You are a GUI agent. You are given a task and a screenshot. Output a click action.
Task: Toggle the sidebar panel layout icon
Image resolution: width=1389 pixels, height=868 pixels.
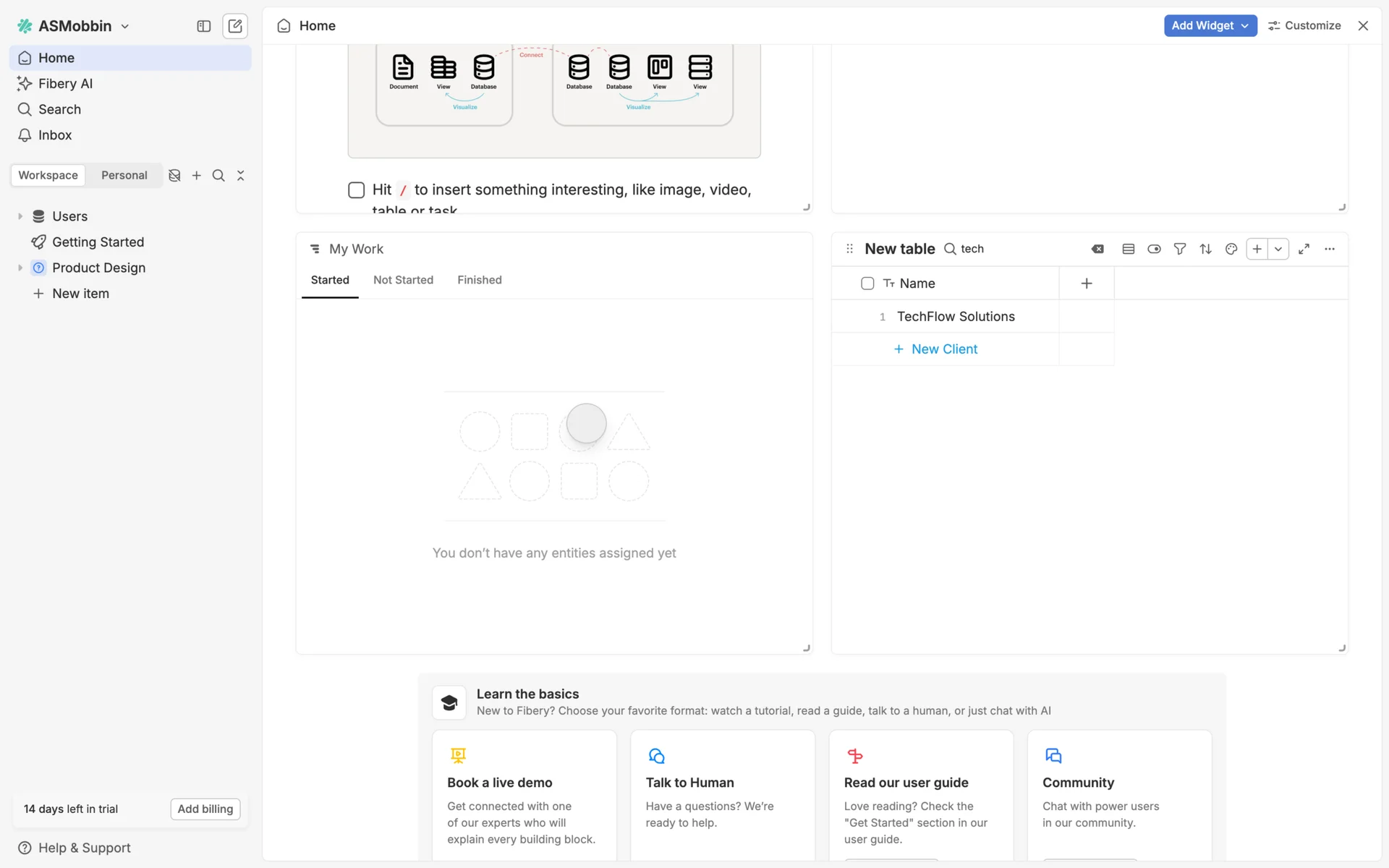(x=203, y=26)
